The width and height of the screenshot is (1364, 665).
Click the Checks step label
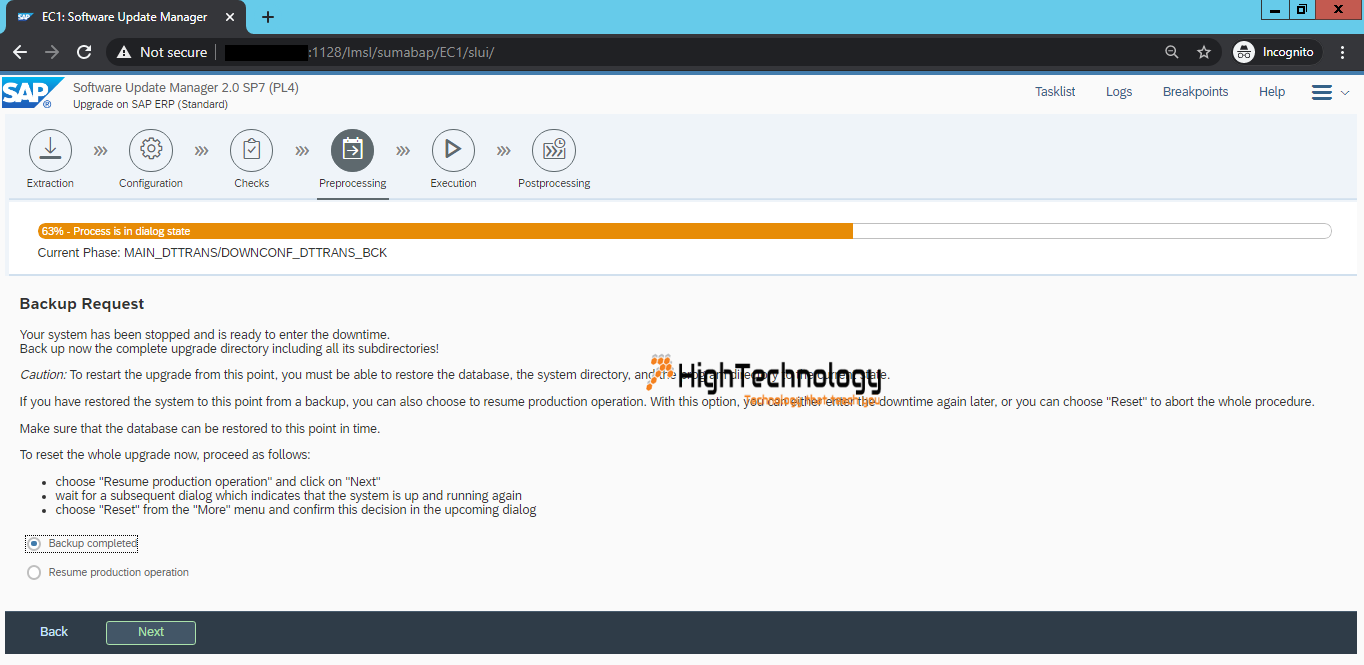252,184
